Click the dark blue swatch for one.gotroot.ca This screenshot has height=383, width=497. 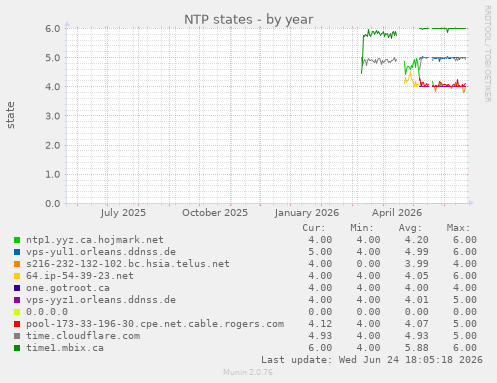coord(17,288)
